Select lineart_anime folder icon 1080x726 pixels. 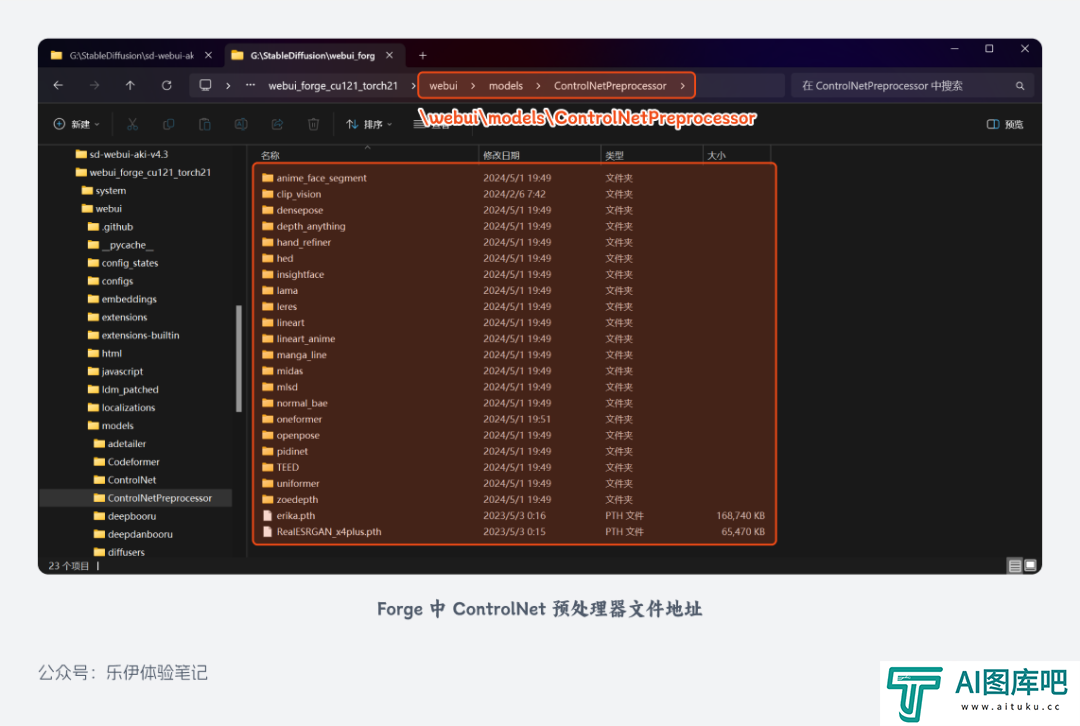coord(268,339)
